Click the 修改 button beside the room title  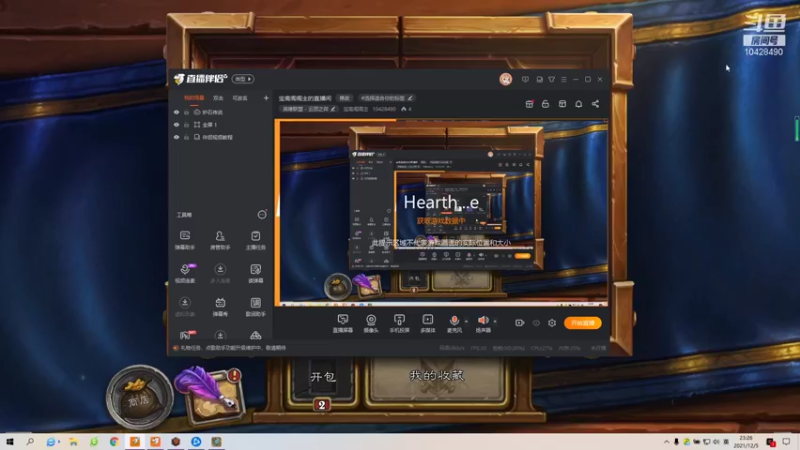click(345, 98)
